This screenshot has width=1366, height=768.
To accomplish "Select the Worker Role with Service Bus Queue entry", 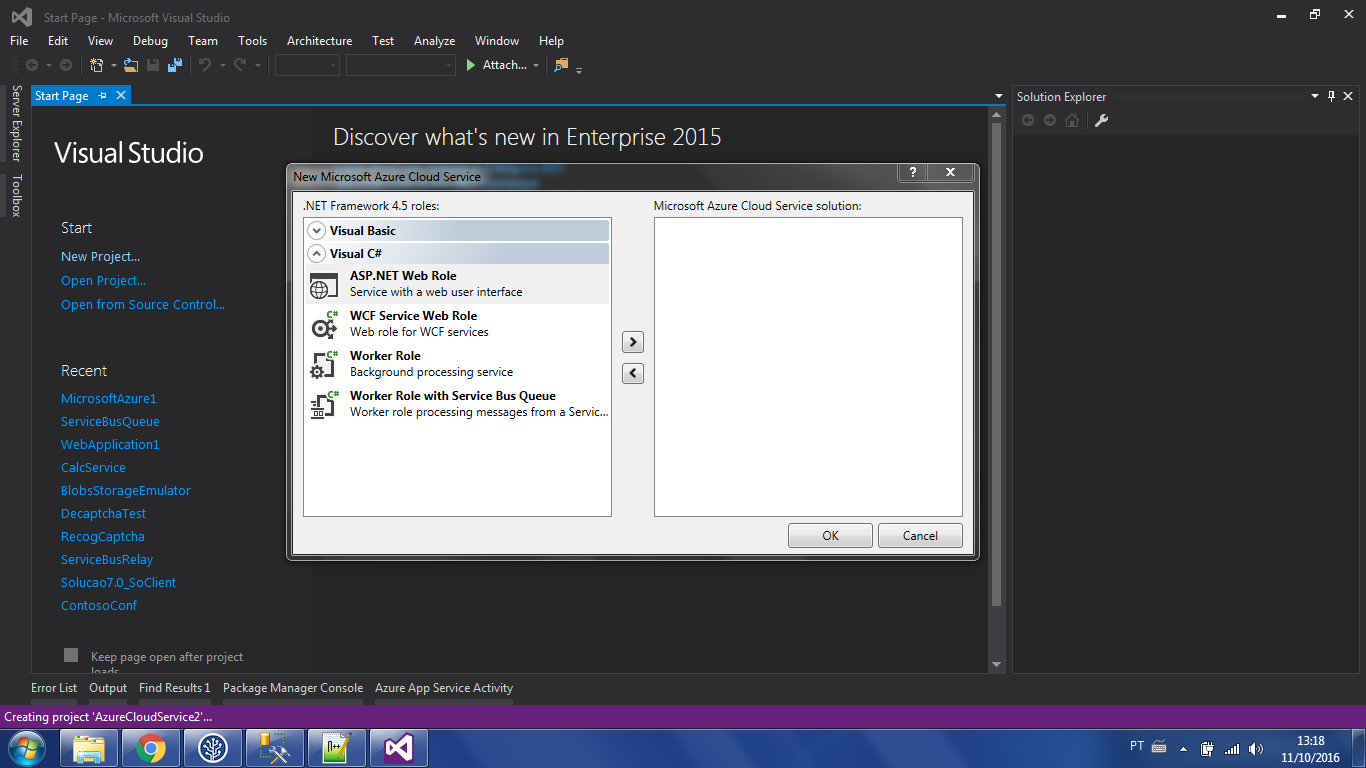I will (x=457, y=404).
